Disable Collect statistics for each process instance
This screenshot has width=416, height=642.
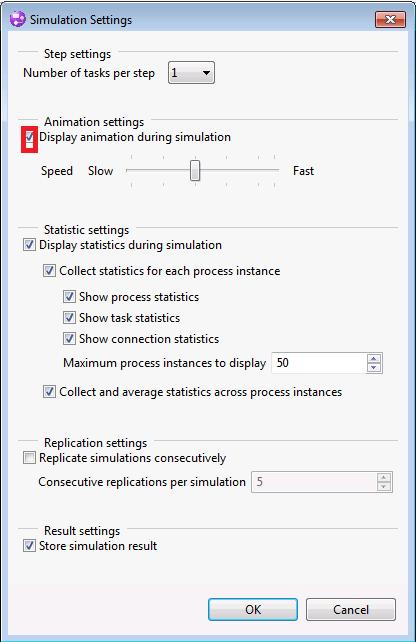pos(49,271)
